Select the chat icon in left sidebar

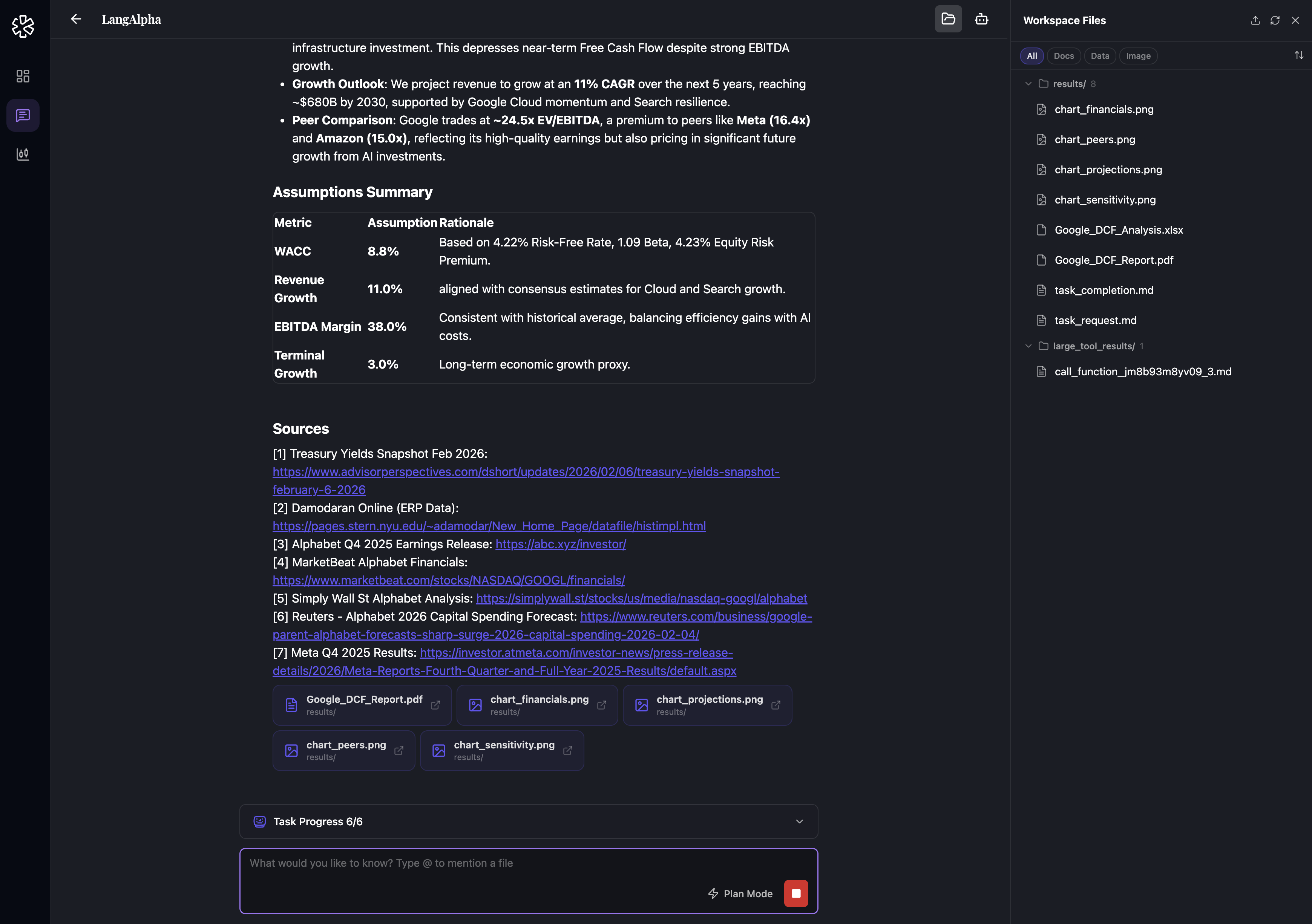coord(23,115)
